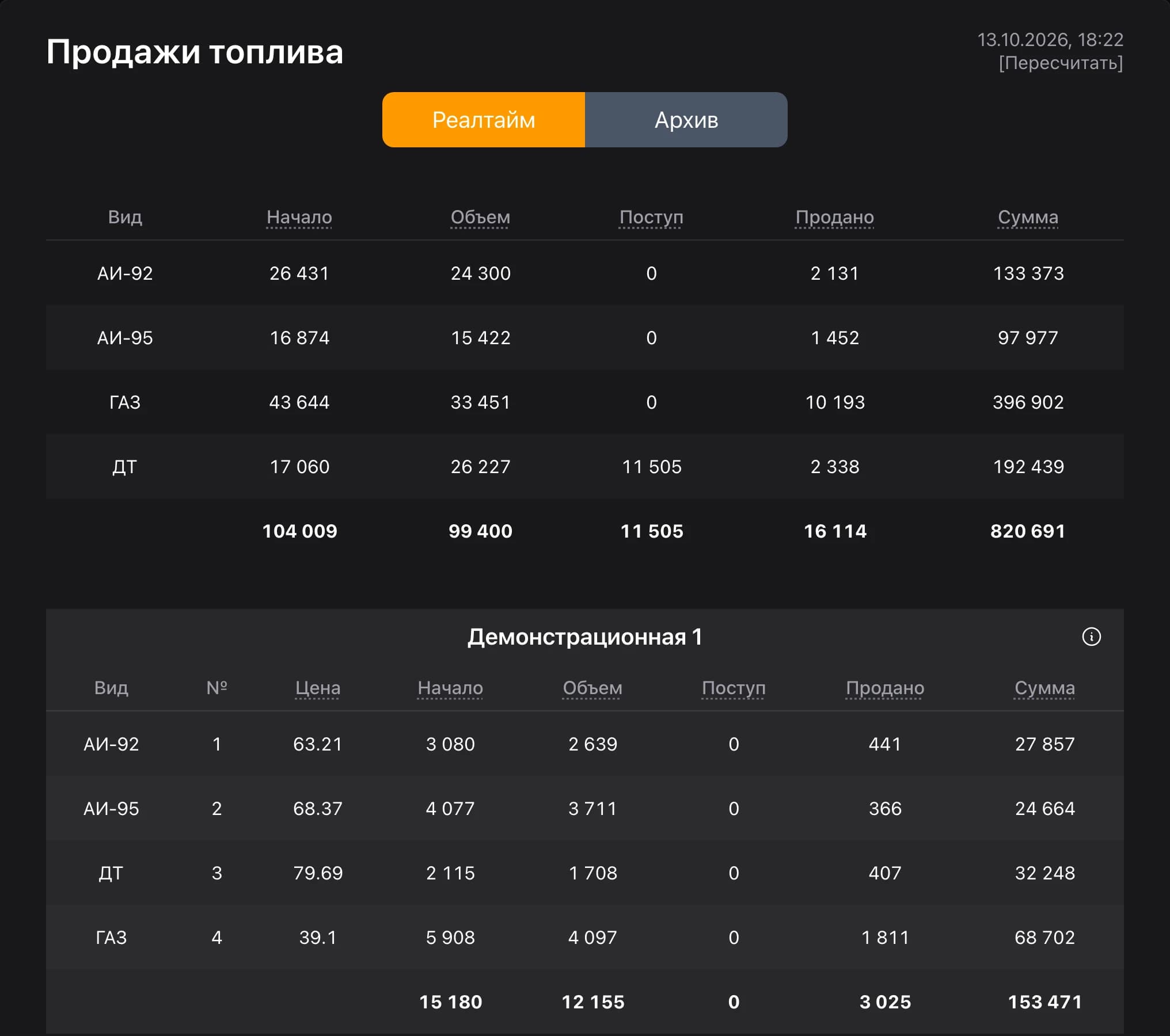The height and width of the screenshot is (1036, 1170).
Task: Click the timestamp 13.10.2026, 18:22
Action: (1050, 40)
